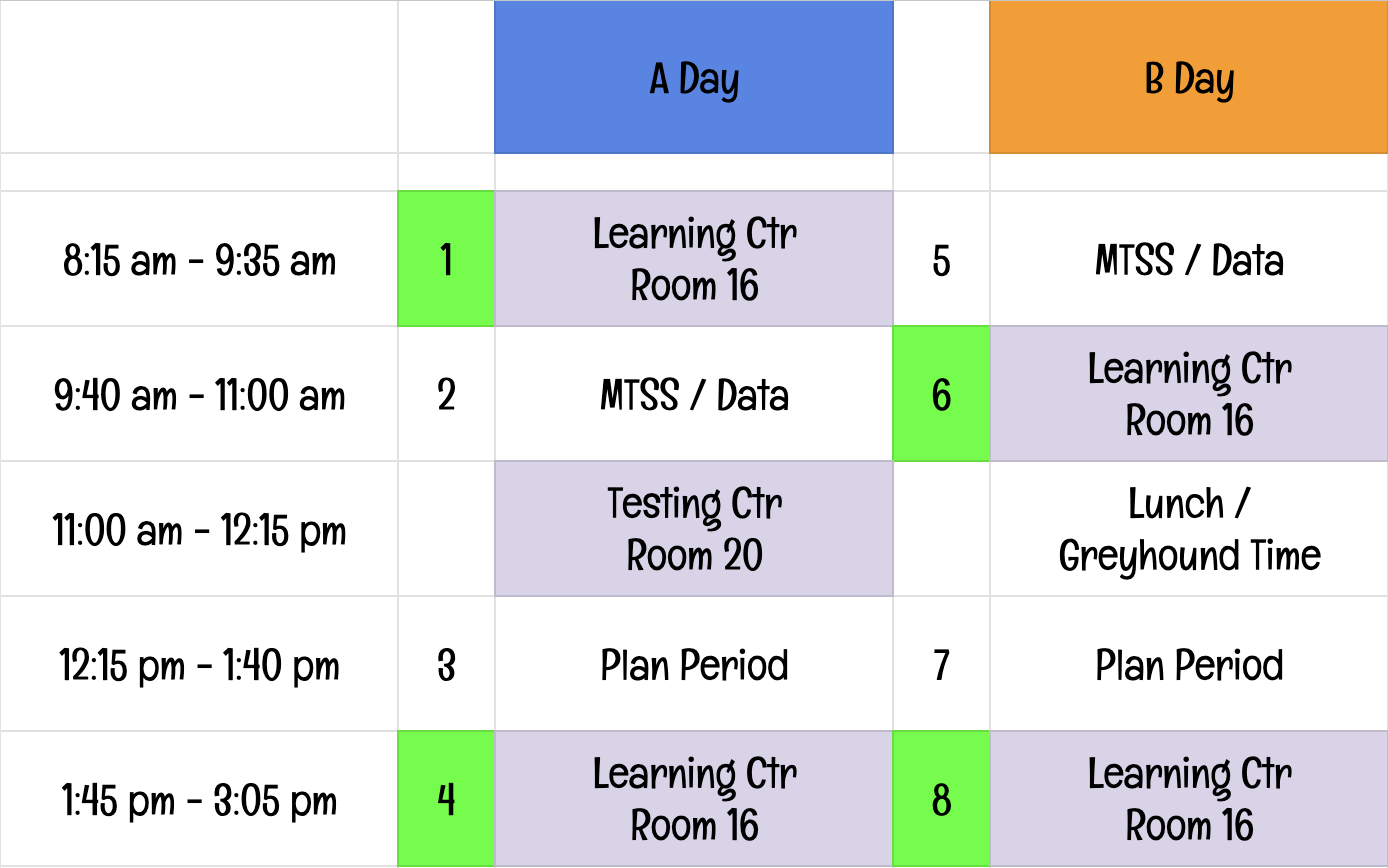This screenshot has height=868, width=1388.
Task: Click period 1 Learning Ctr Room 16 cell
Action: click(x=693, y=259)
